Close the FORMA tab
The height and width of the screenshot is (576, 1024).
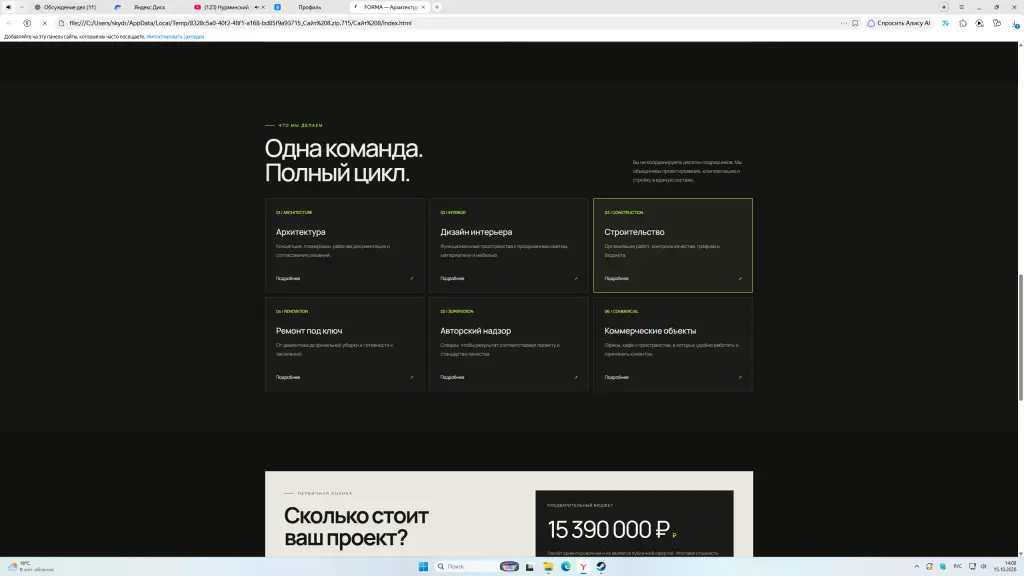(423, 7)
